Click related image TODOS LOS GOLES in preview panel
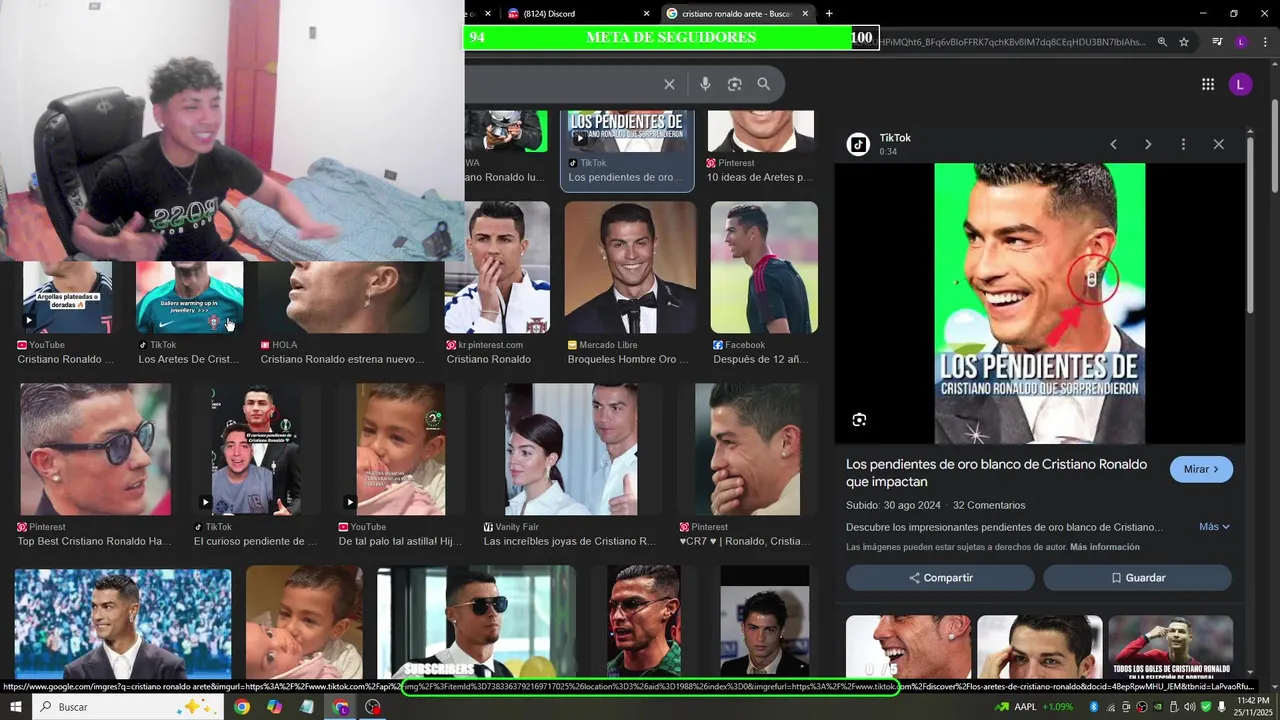1280x720 pixels. (1170, 647)
